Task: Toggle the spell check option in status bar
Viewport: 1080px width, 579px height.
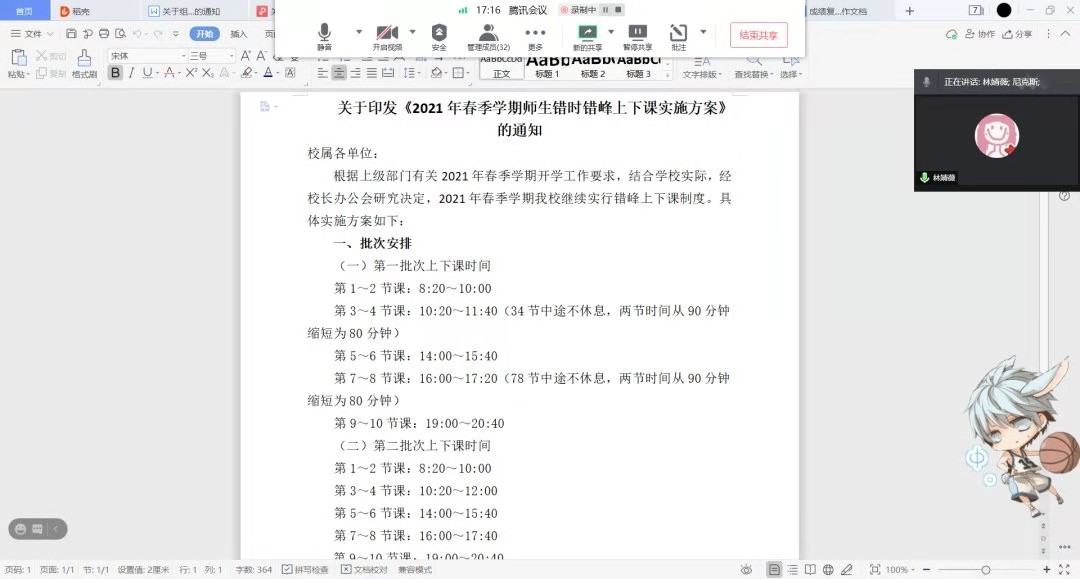Action: pos(305,569)
